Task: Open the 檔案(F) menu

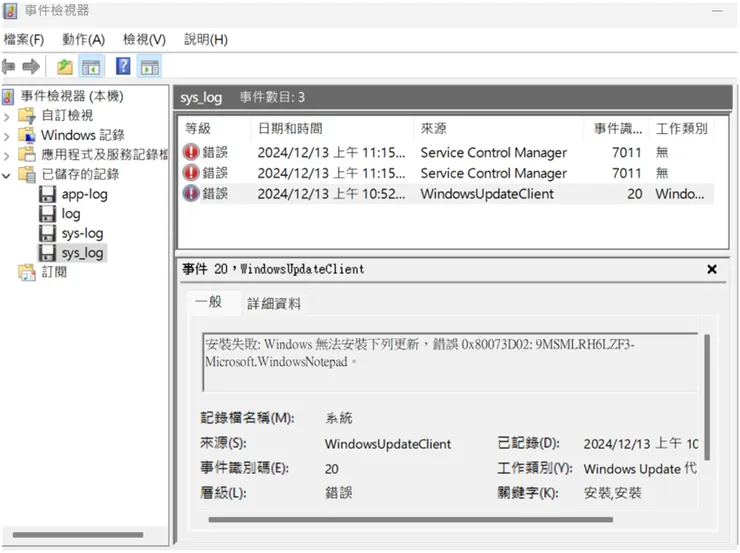Action: click(x=24, y=40)
